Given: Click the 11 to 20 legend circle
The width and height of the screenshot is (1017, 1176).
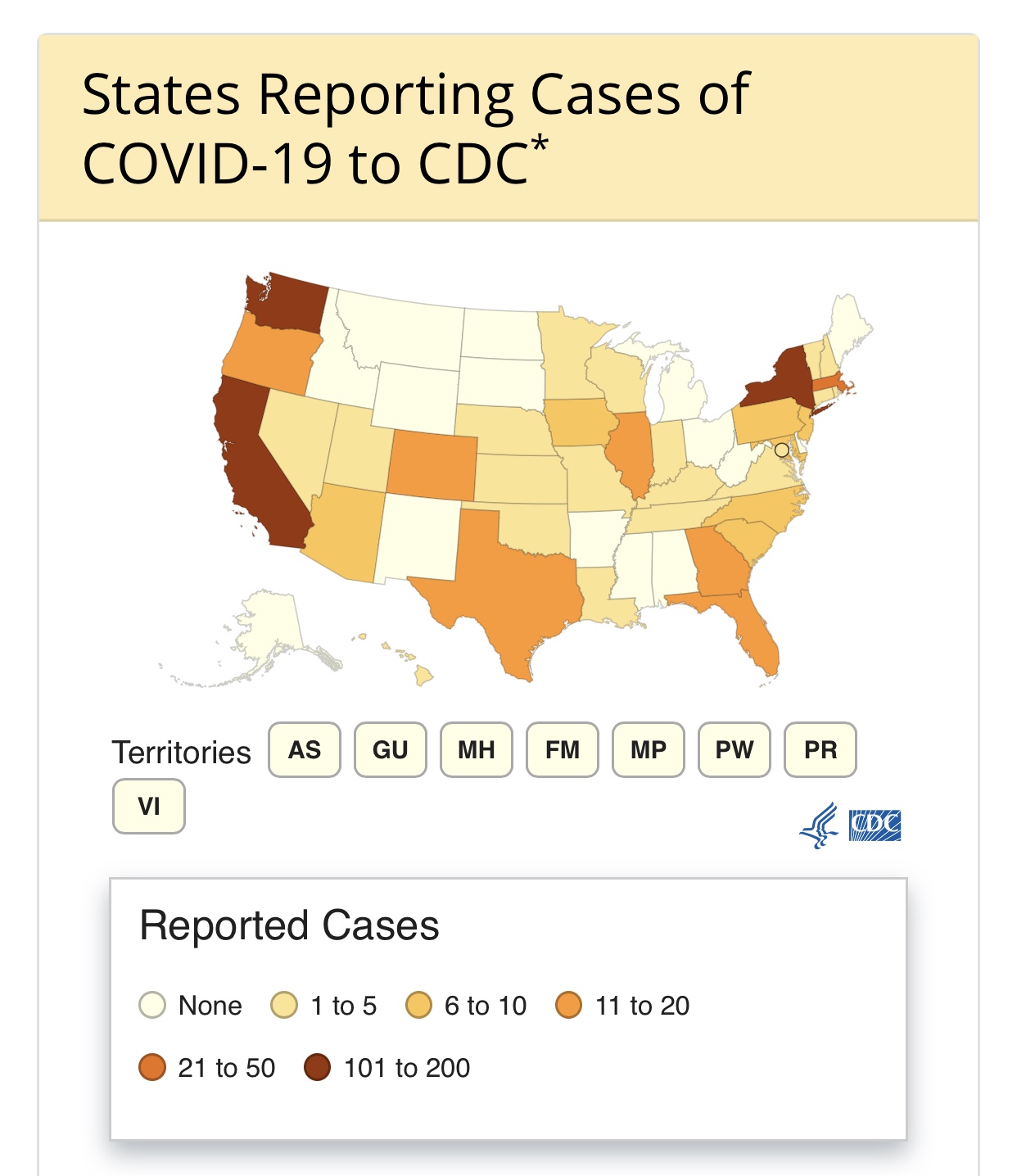Looking at the screenshot, I should pos(568,1005).
